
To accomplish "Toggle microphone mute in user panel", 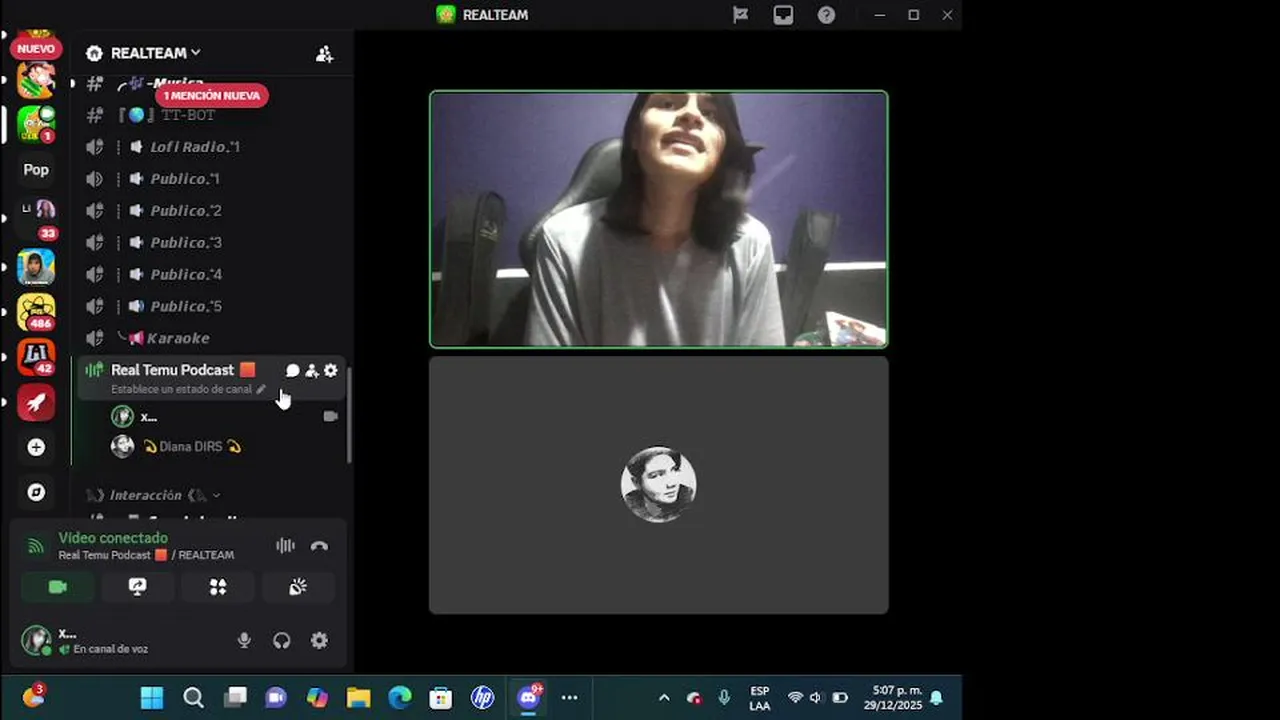I will pos(244,641).
